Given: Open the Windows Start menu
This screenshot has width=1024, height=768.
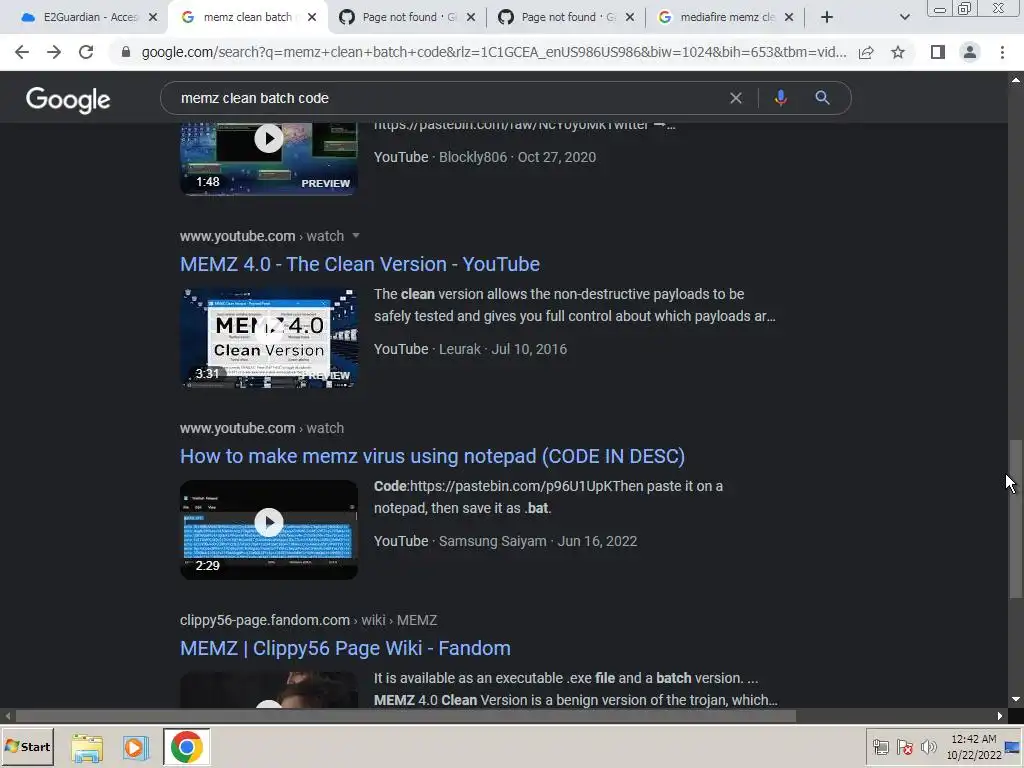Looking at the screenshot, I should coord(27,746).
